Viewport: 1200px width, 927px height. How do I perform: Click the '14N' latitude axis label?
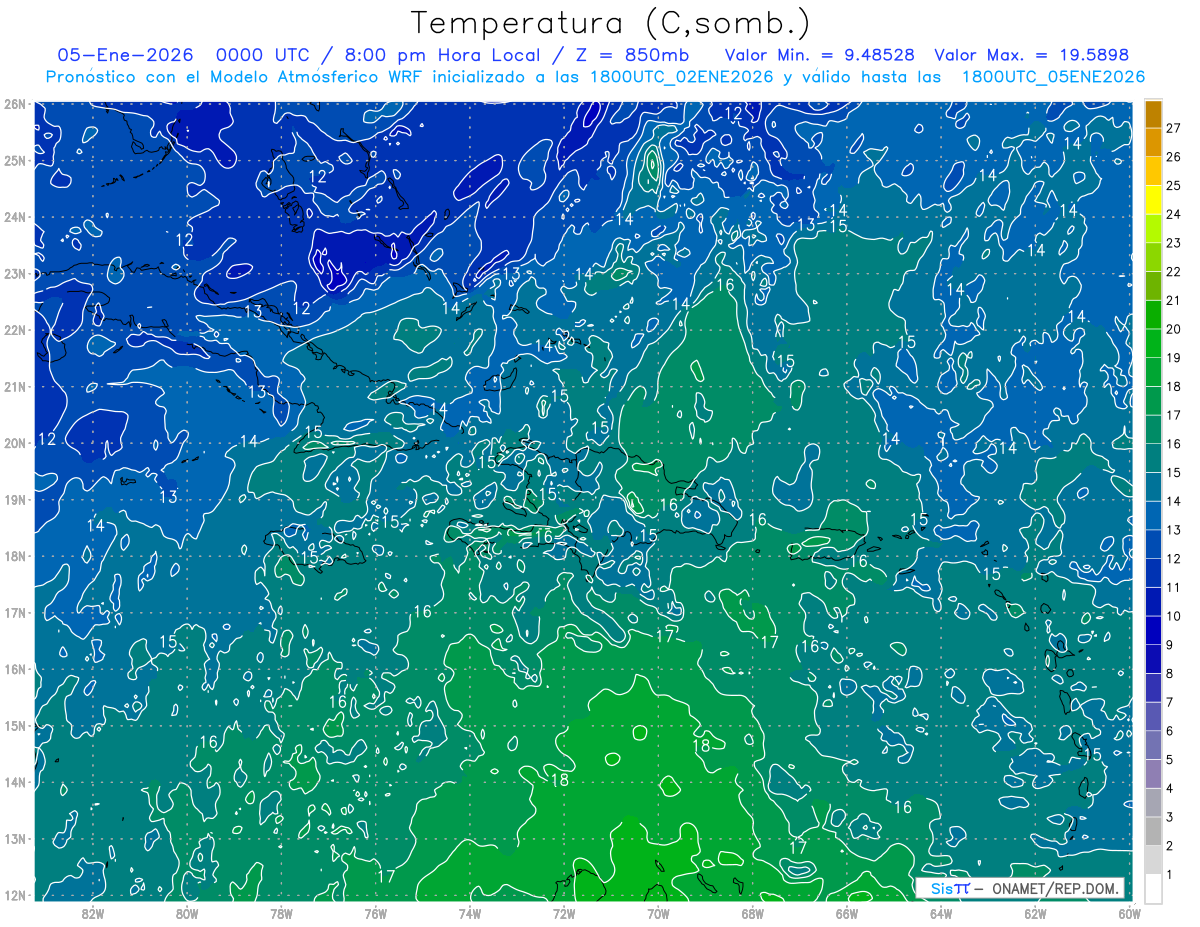[15, 782]
